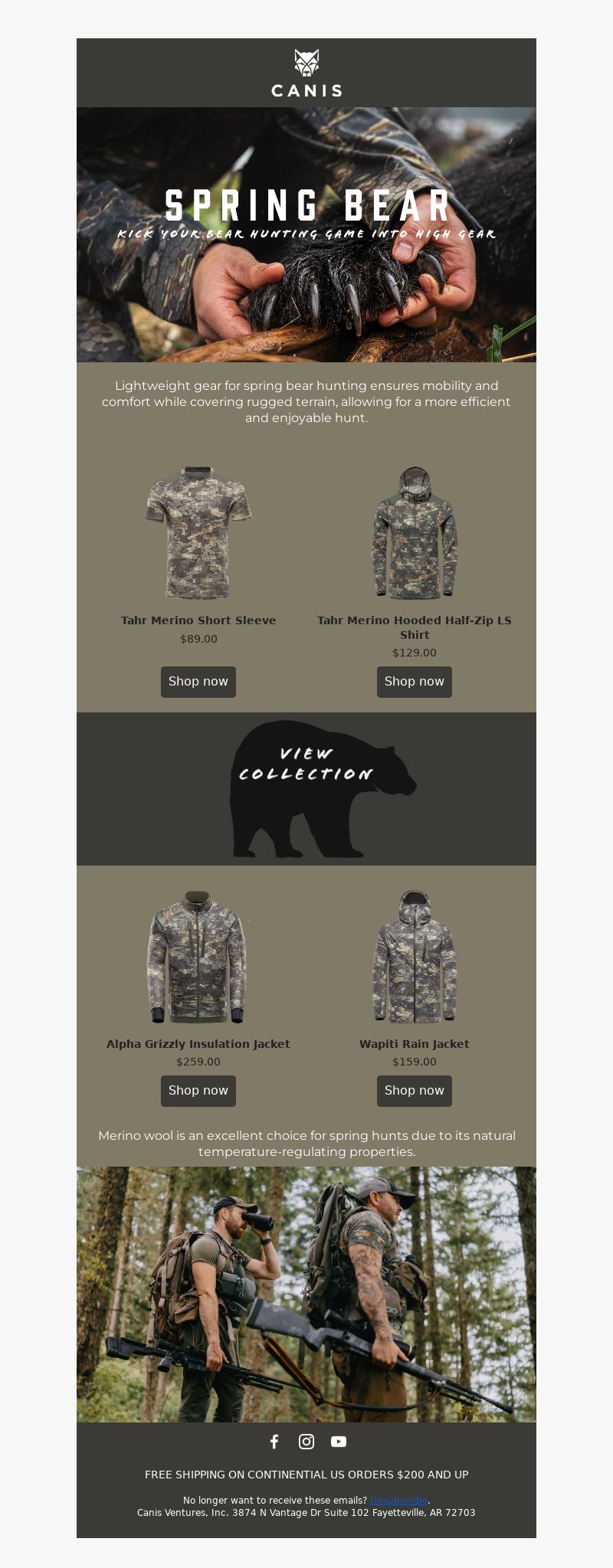Select the Tahr Merino Hooded Half-Zip image
The width and height of the screenshot is (613, 1568).
[415, 532]
